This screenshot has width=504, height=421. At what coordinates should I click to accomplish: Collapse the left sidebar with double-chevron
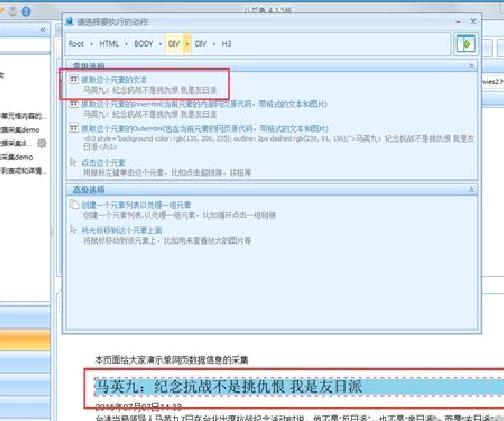click(43, 30)
